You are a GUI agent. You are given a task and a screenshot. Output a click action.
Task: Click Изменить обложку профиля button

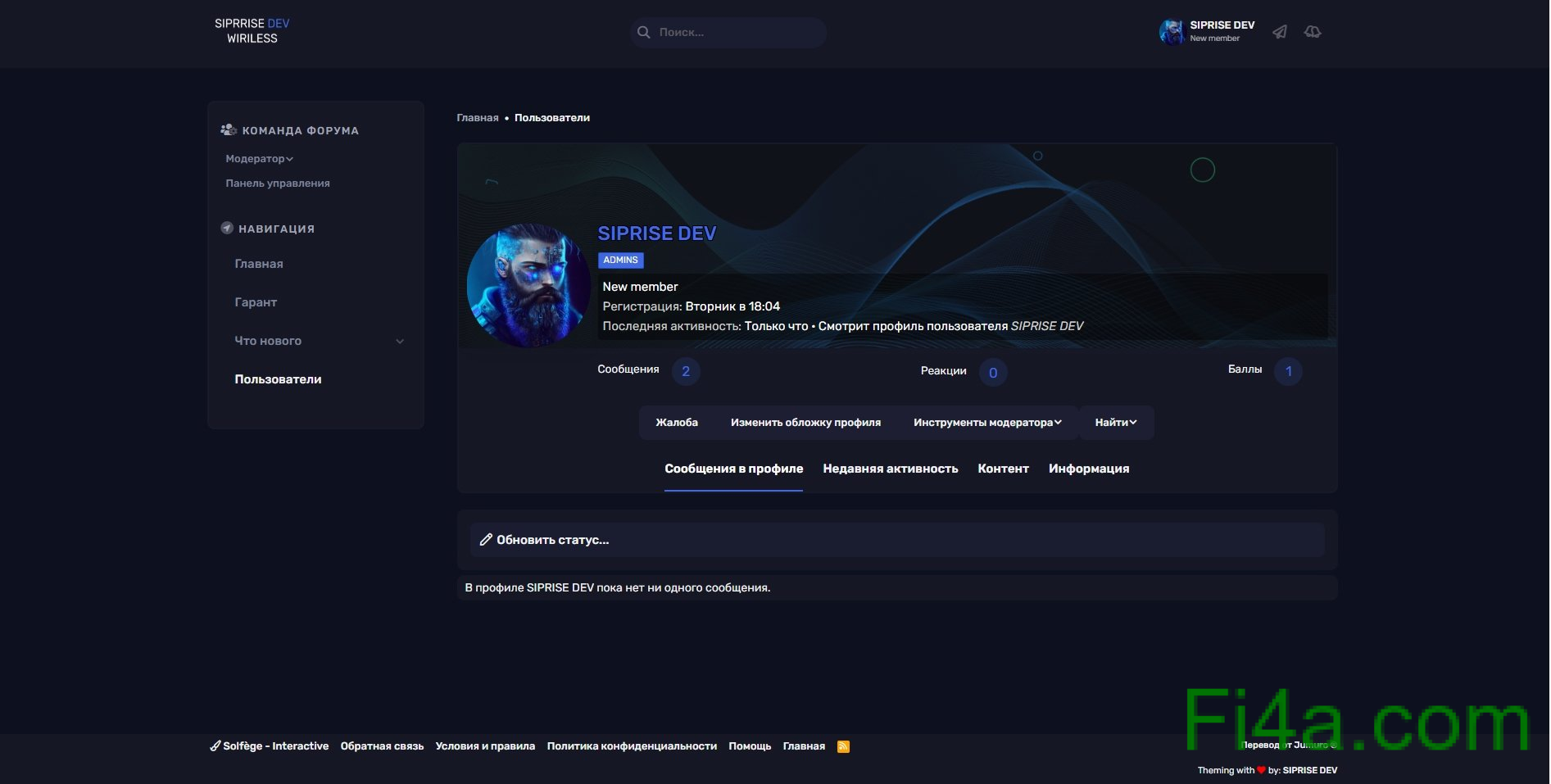click(x=805, y=423)
